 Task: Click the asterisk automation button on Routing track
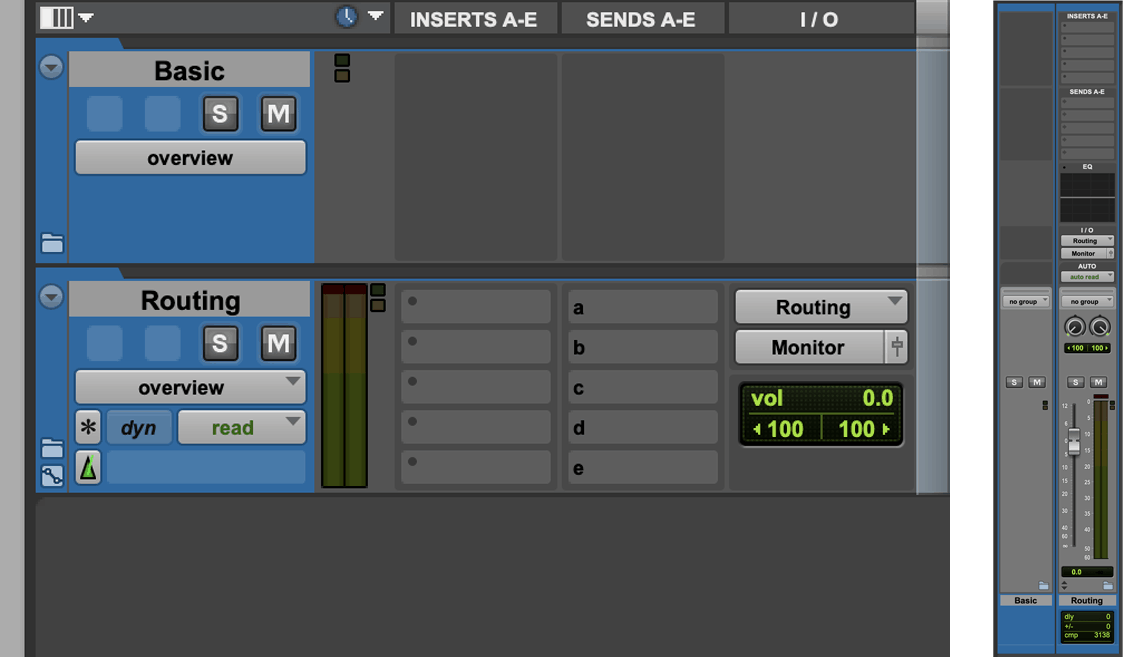point(88,427)
